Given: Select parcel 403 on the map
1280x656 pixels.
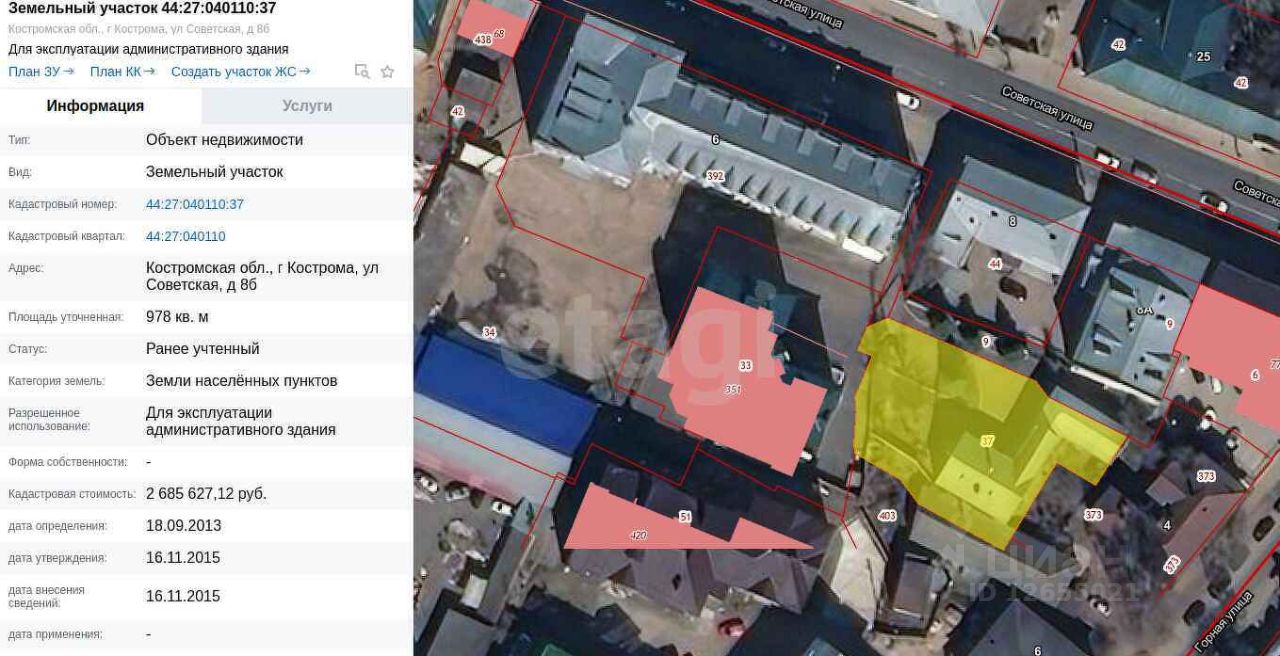Looking at the screenshot, I should coord(886,516).
